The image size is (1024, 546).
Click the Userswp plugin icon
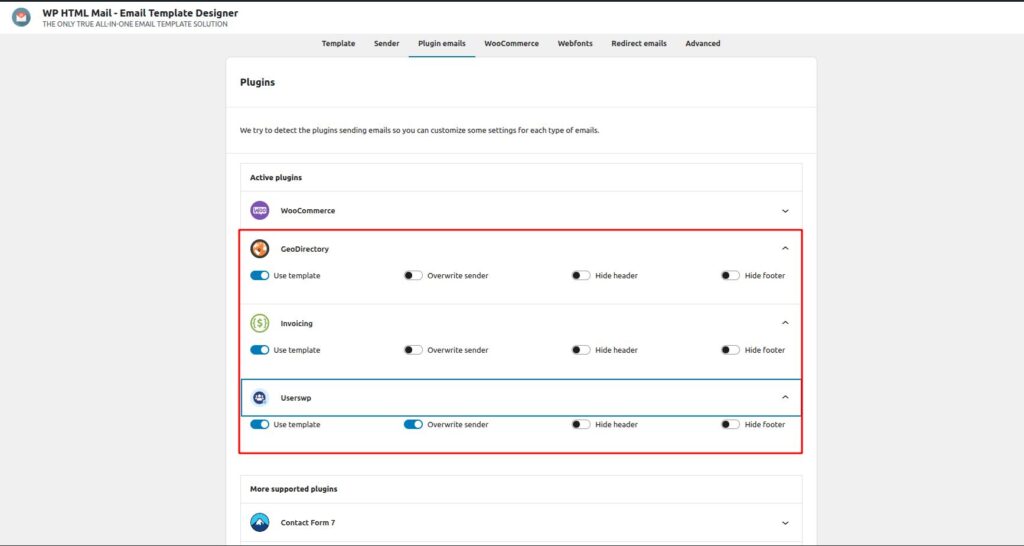point(260,397)
